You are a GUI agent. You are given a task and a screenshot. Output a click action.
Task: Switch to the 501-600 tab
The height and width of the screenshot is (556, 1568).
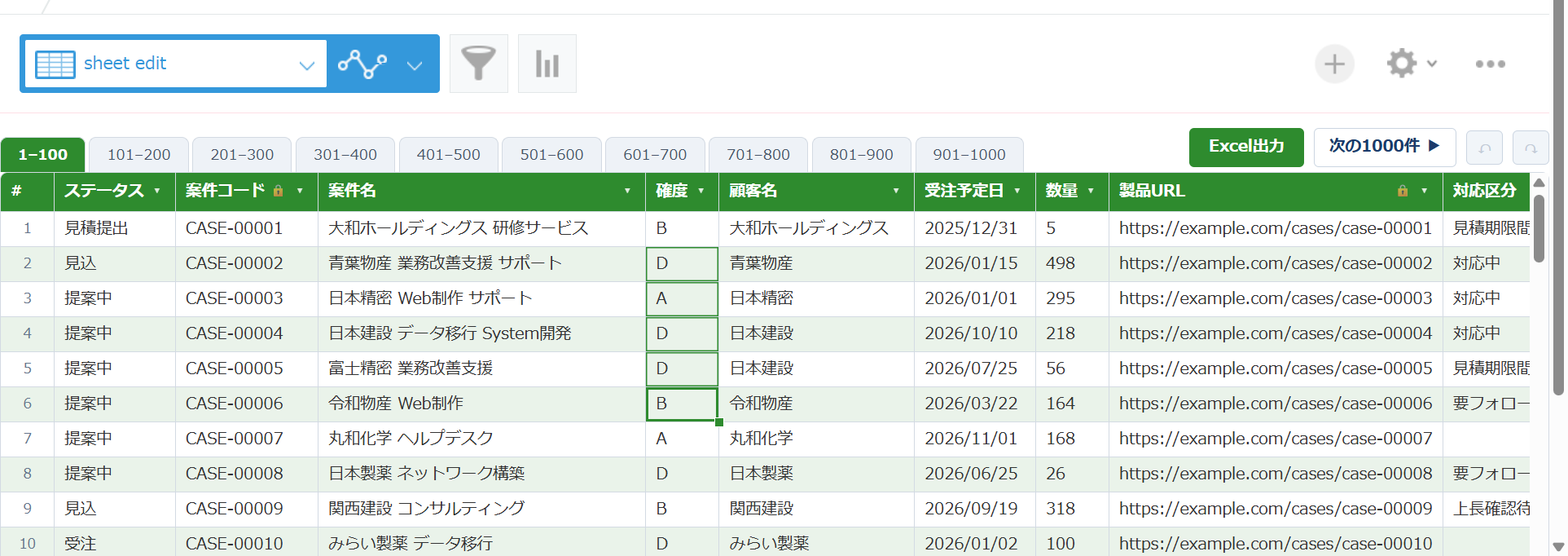point(552,155)
